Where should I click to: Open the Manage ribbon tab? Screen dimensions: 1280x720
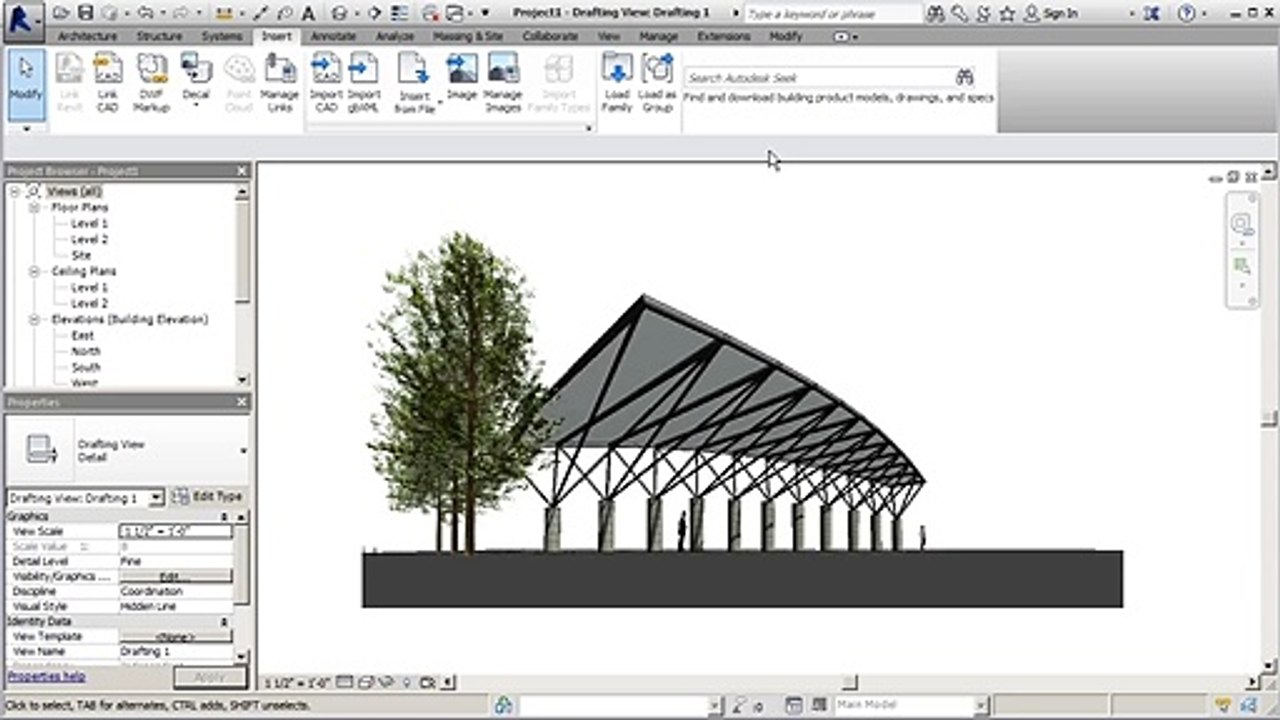pos(658,36)
